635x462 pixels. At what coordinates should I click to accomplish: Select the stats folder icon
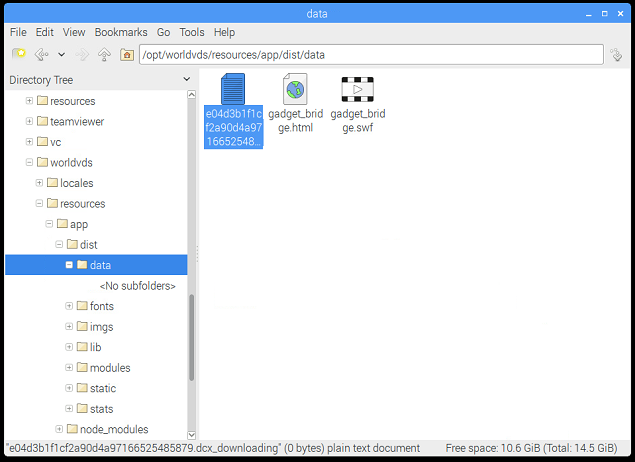pos(82,408)
